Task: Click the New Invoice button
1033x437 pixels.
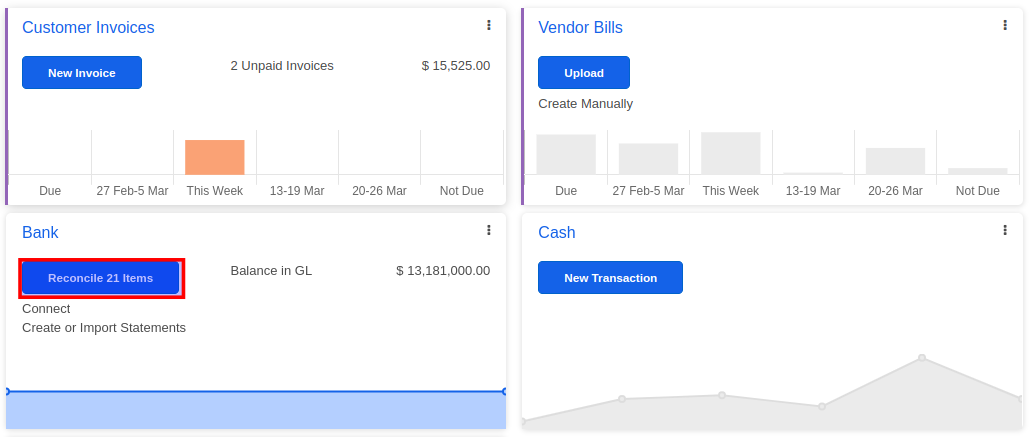Action: click(82, 73)
